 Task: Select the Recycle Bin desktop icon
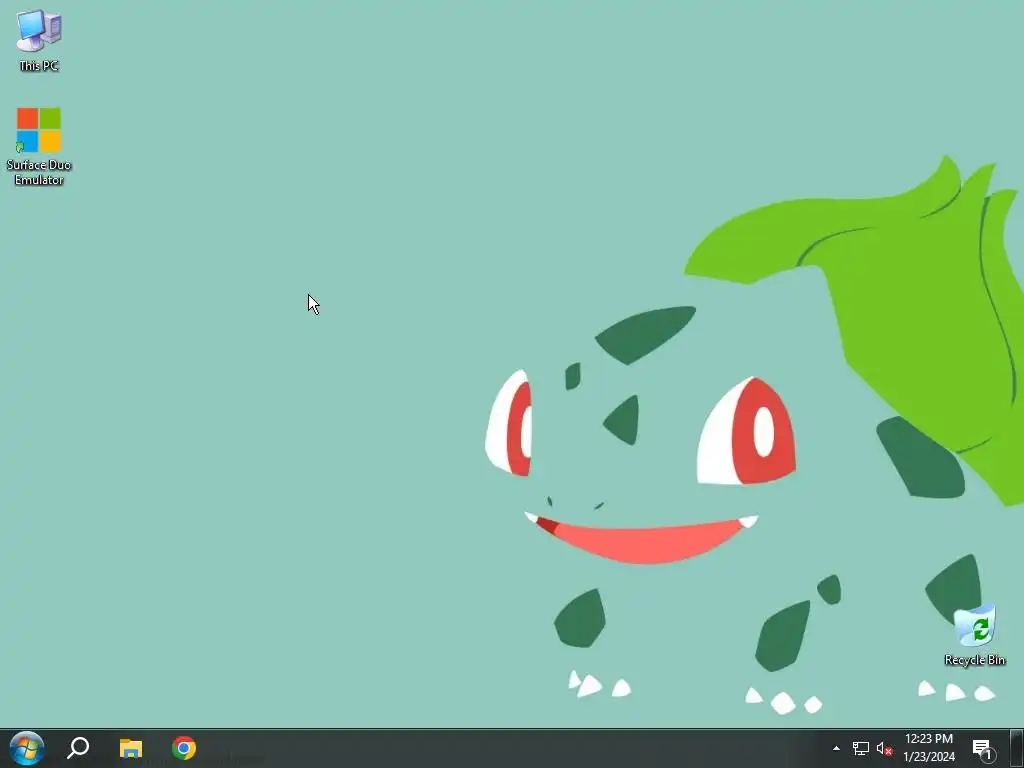click(974, 635)
